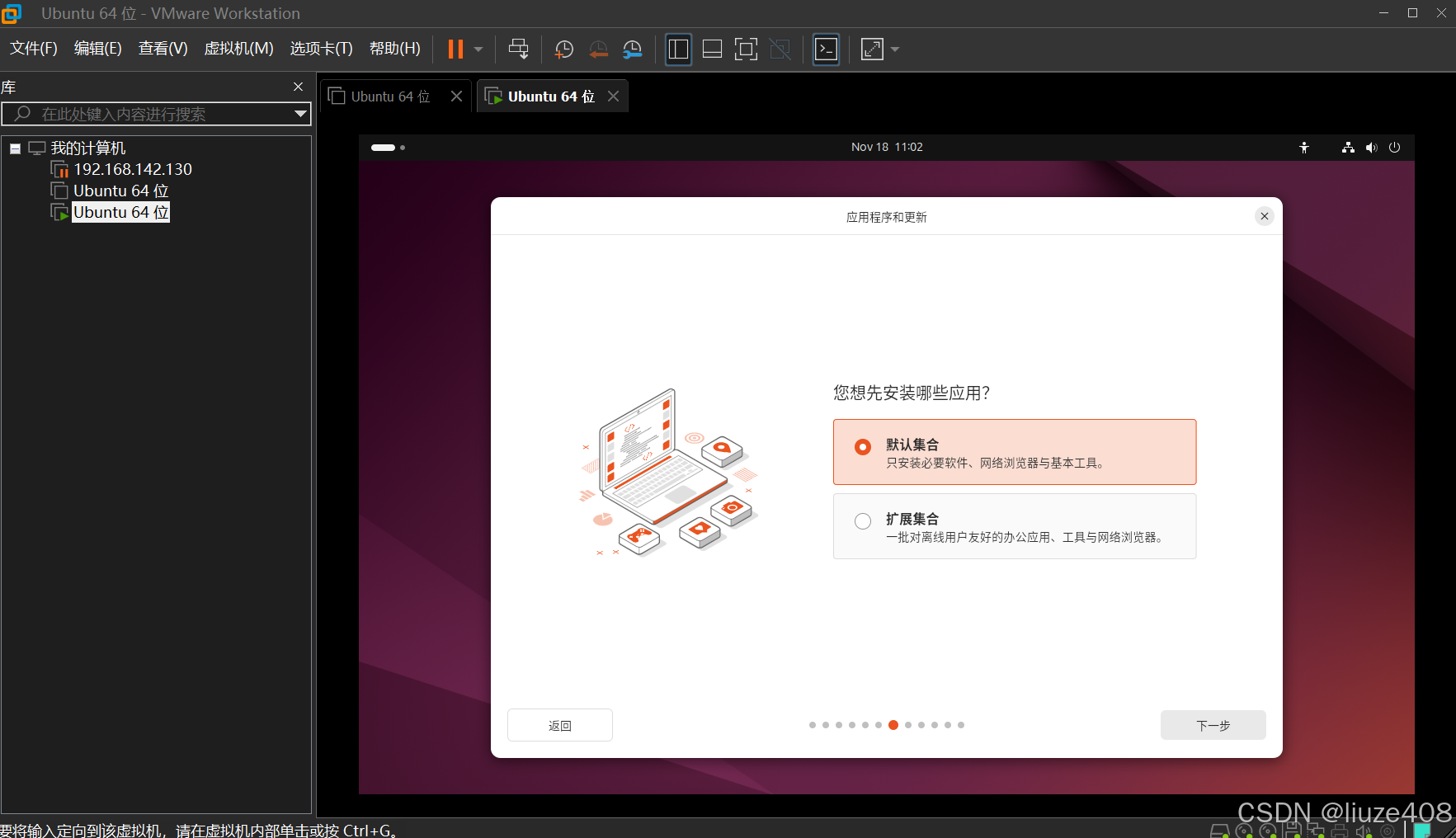Click the Ubuntu network status icon
Viewport: 1456px width, 838px height.
coord(1348,148)
